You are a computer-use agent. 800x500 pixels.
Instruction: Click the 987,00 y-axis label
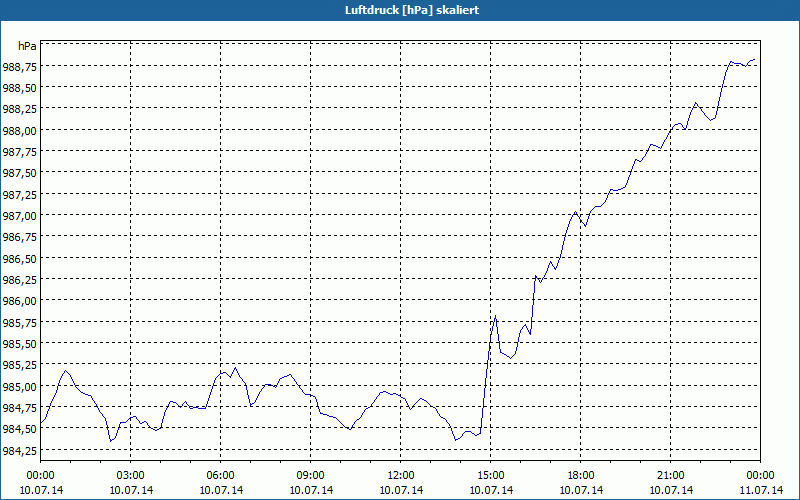tap(20, 215)
